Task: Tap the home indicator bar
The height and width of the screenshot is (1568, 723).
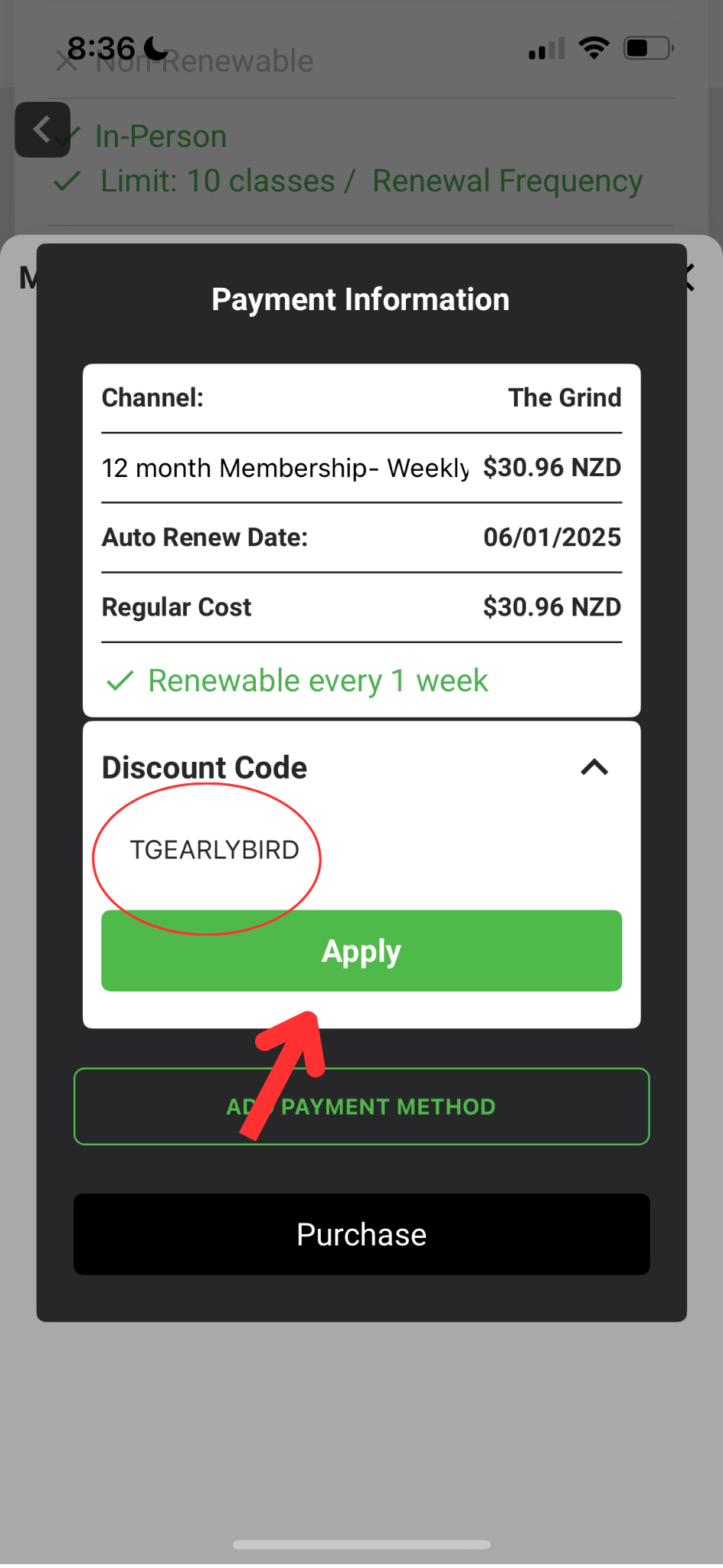Action: [x=361, y=1544]
